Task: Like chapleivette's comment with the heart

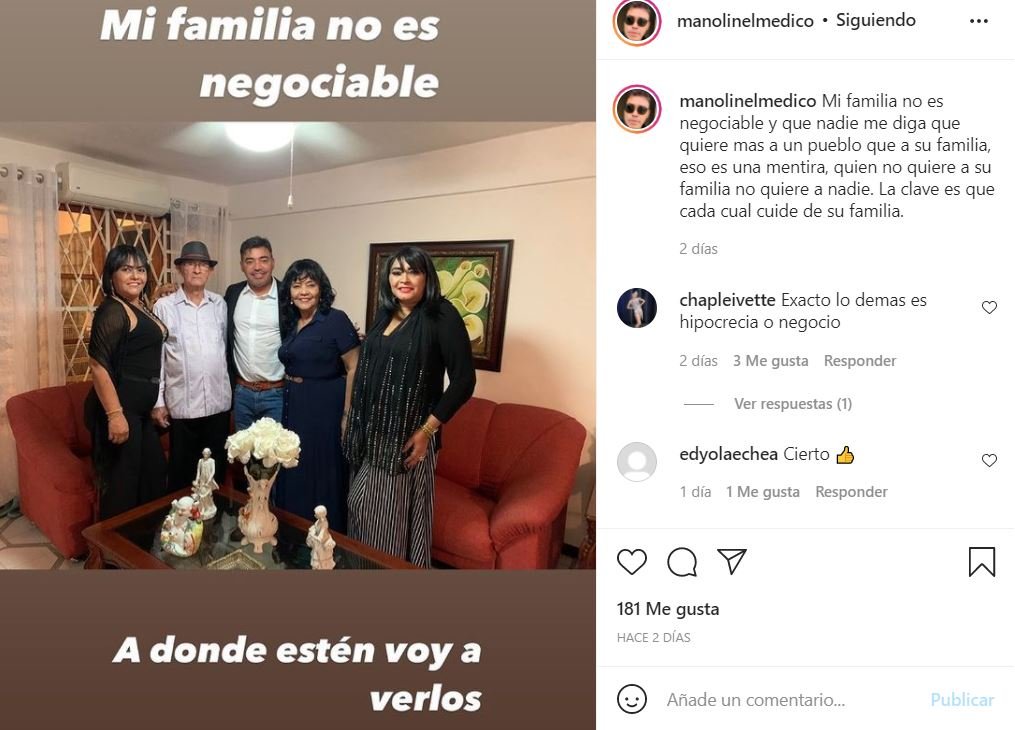Action: [989, 307]
